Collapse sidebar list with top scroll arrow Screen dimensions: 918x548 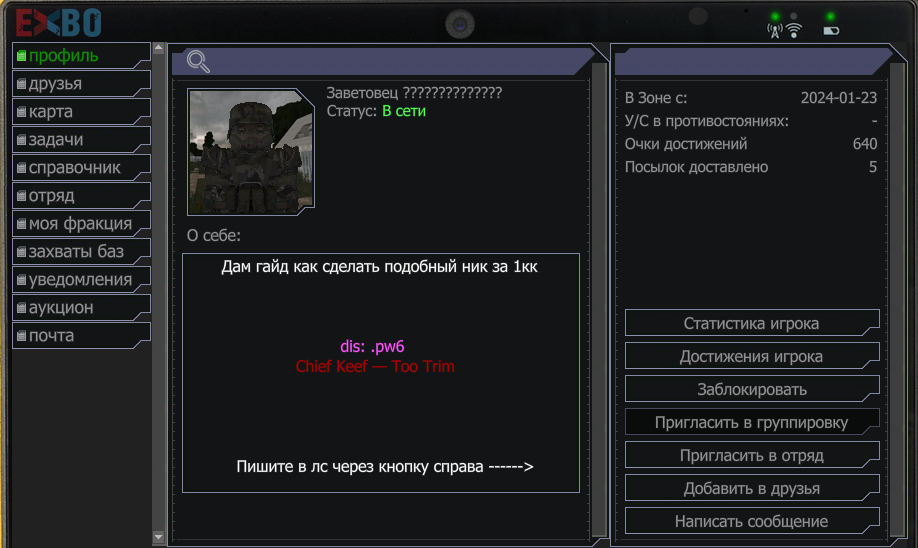click(158, 48)
